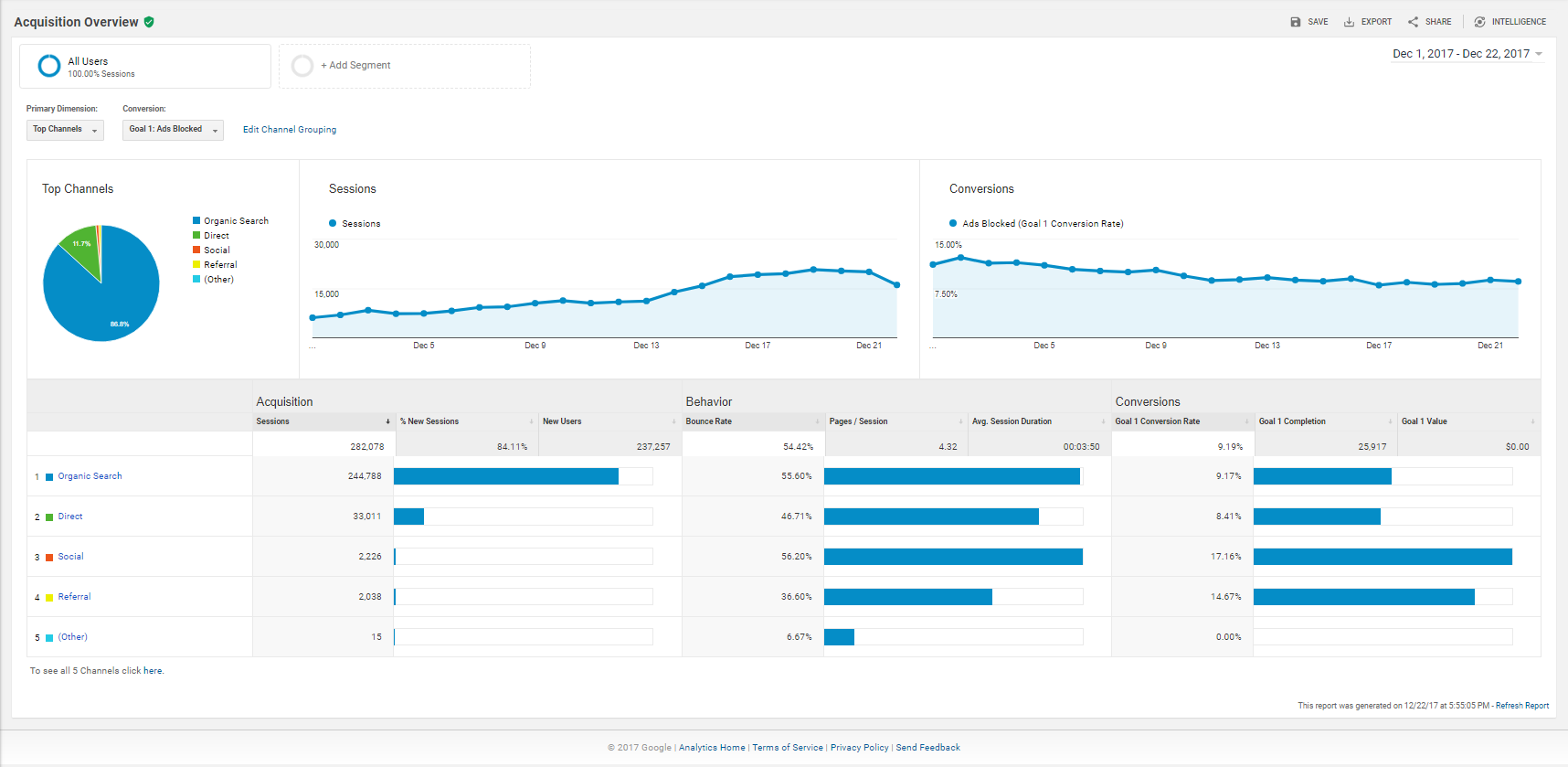Click the Share icon
The image size is (1568, 767).
pos(1413,22)
